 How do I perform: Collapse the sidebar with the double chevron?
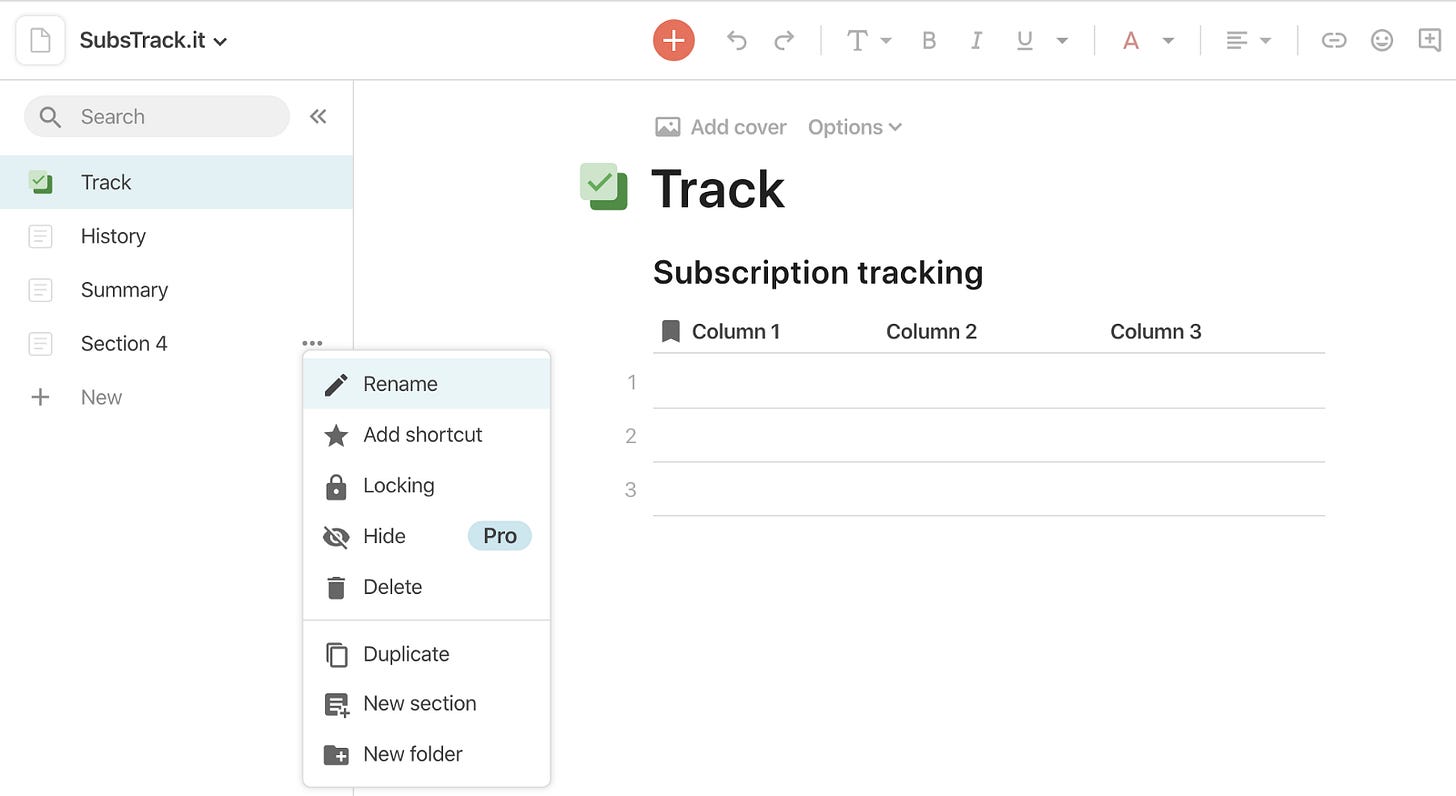click(318, 117)
